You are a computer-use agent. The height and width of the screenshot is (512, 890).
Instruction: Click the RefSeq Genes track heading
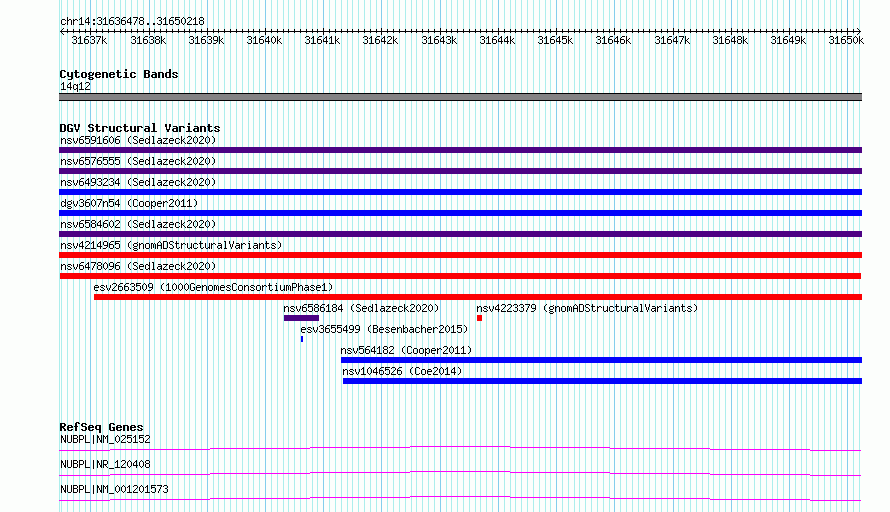pyautogui.click(x=101, y=427)
